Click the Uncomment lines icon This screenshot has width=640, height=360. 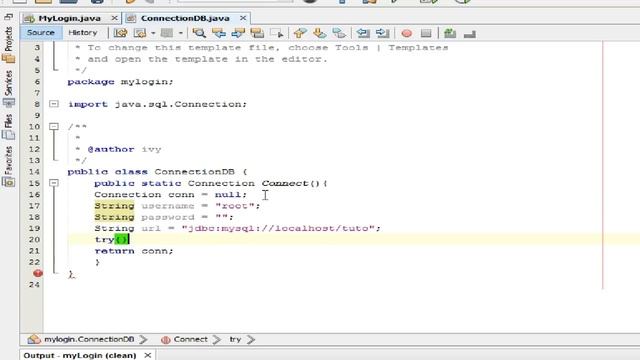470,34
